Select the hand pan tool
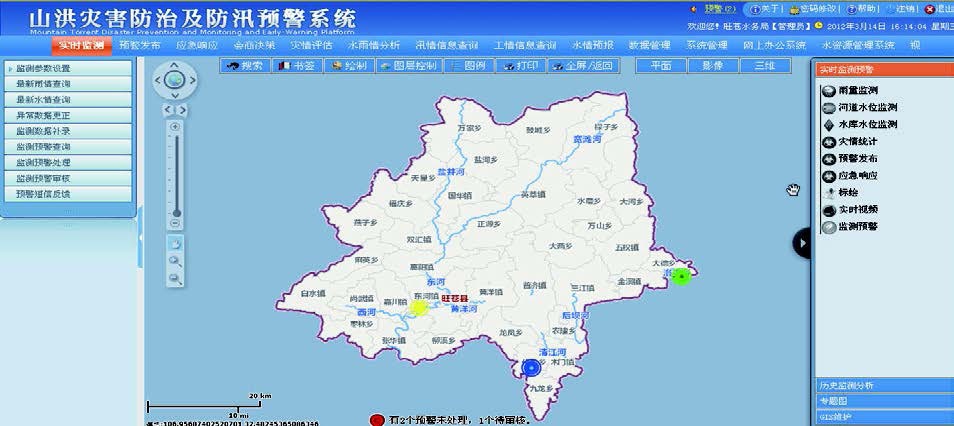The height and width of the screenshot is (426, 954). (175, 244)
